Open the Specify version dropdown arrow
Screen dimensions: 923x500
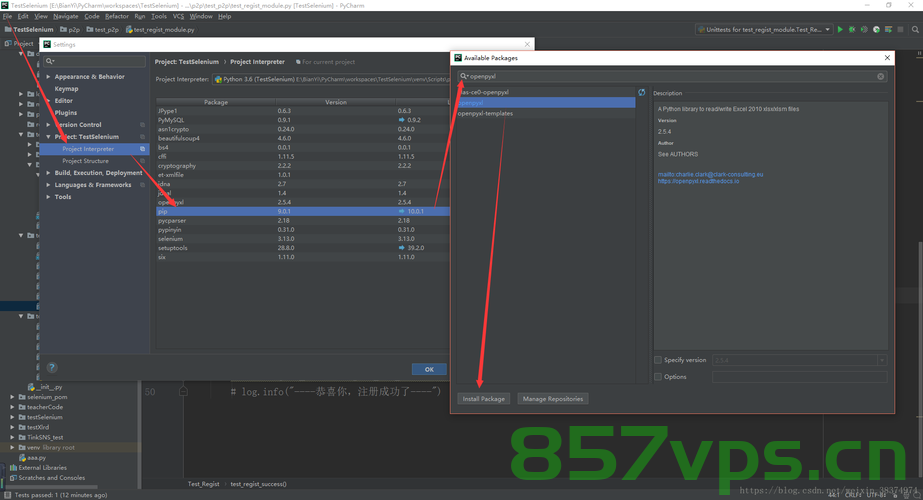(x=882, y=360)
